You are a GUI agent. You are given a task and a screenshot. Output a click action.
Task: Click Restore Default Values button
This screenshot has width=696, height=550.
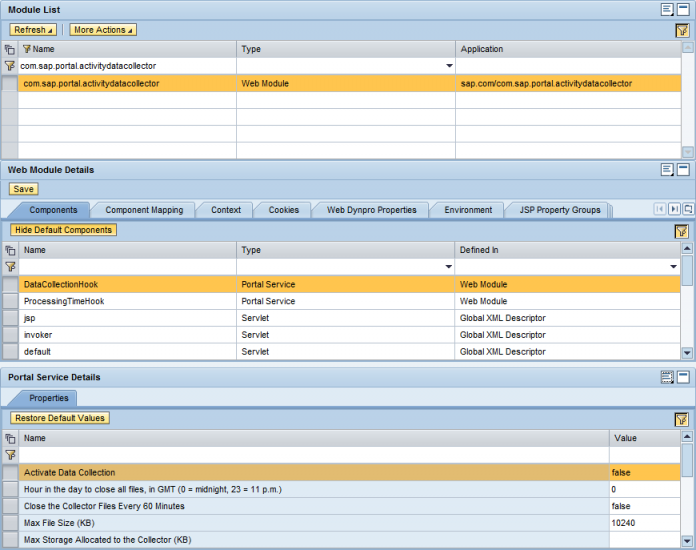(x=60, y=418)
